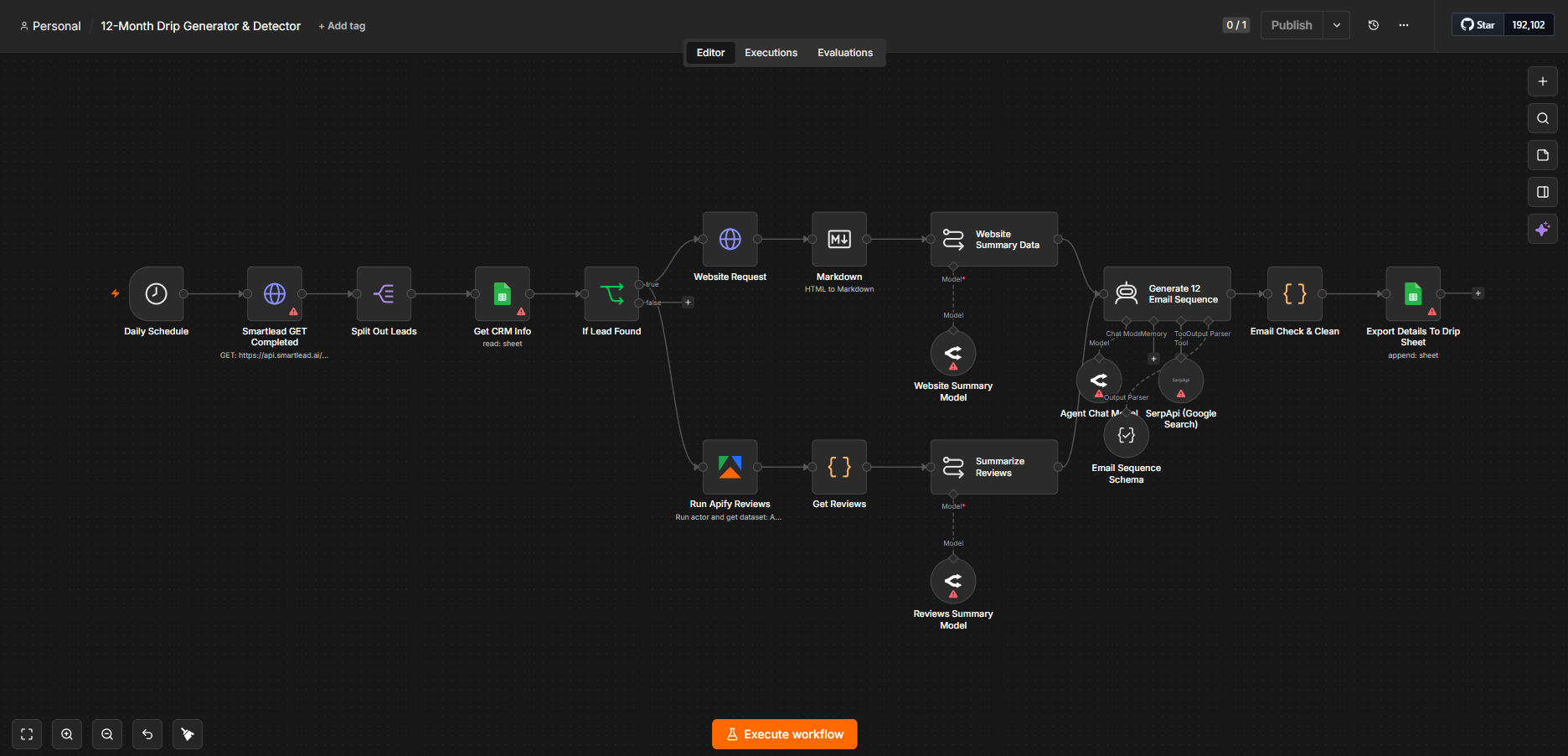Viewport: 1568px width, 756px height.
Task: Switch to the Executions tab
Action: (771, 53)
